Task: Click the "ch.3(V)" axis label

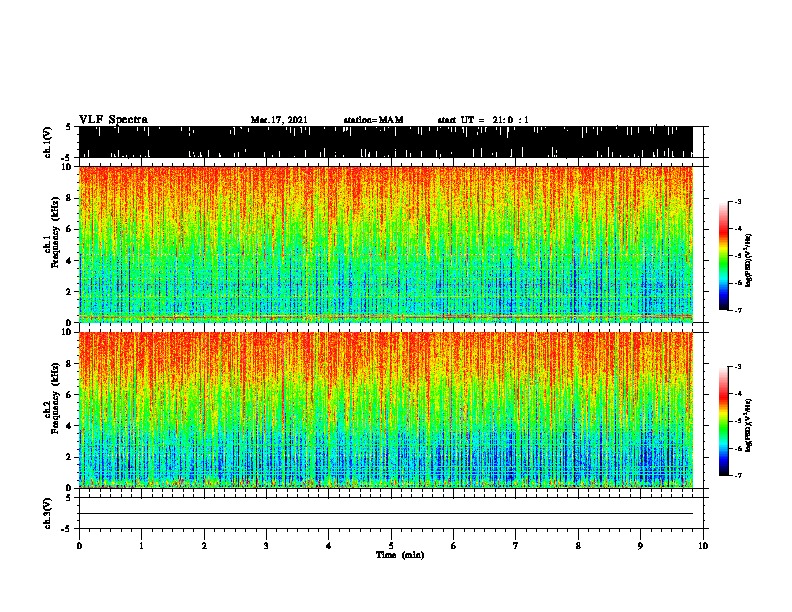Action: [48, 513]
